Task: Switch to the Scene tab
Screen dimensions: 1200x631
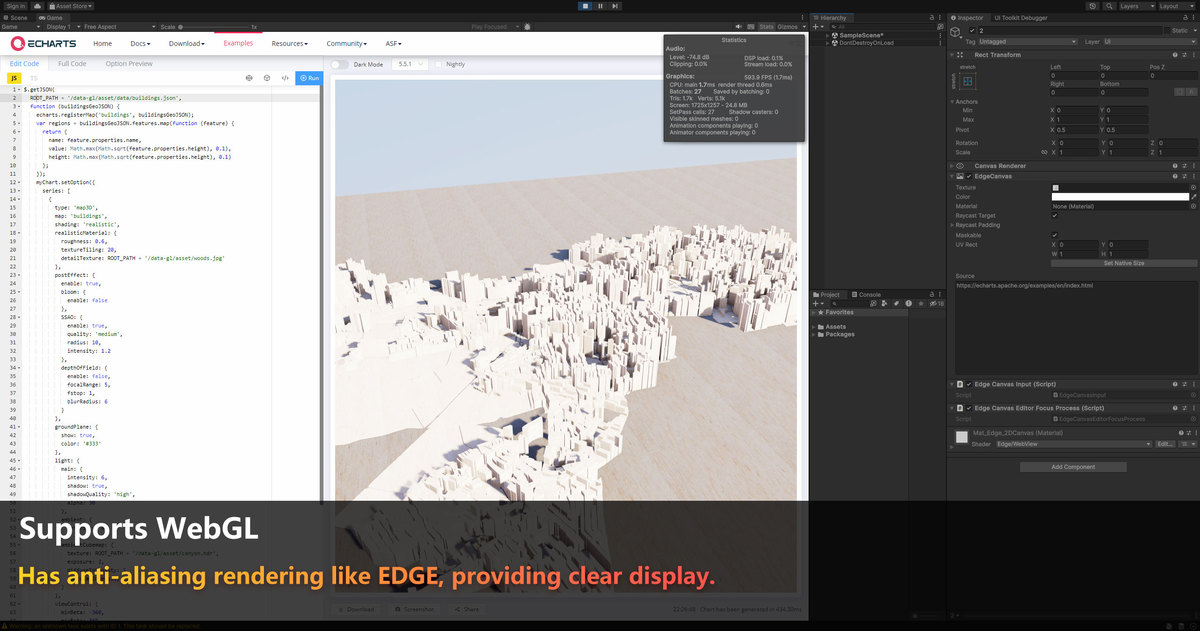Action: pyautogui.click(x=17, y=17)
